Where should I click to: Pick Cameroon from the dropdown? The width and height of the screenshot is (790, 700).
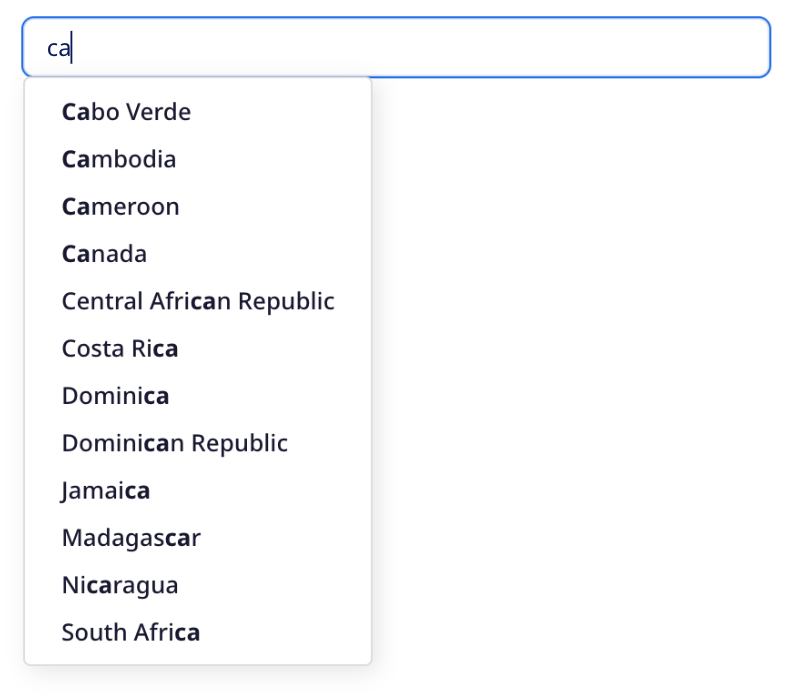pyautogui.click(x=121, y=207)
